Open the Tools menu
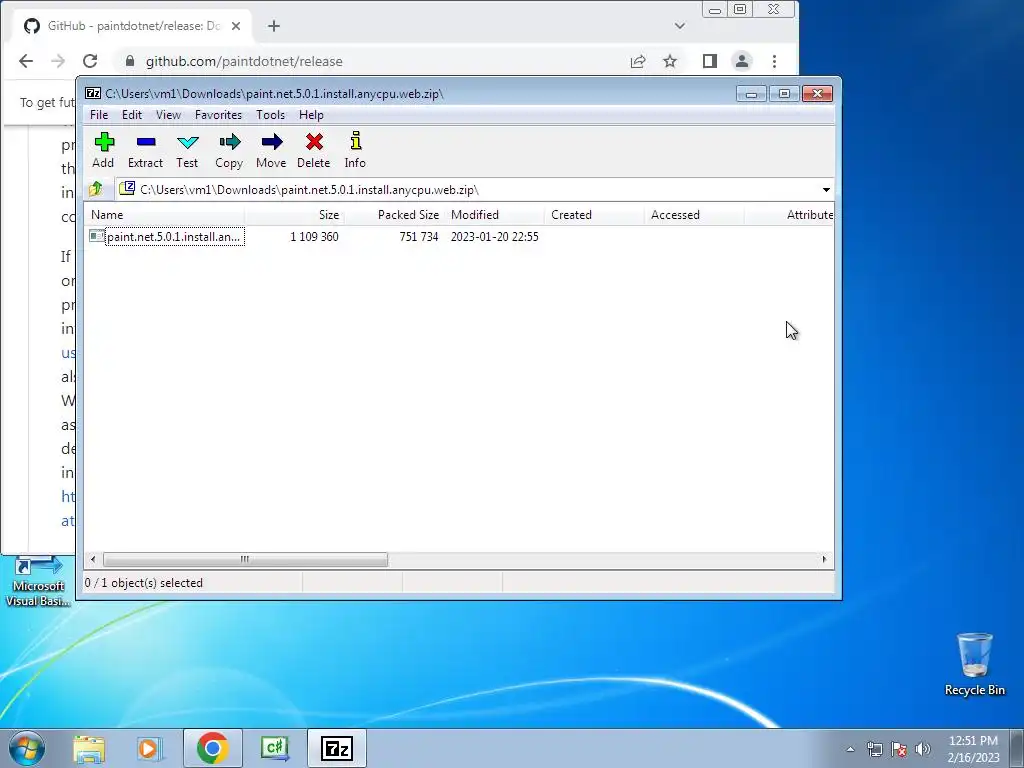The height and width of the screenshot is (768, 1024). [270, 115]
